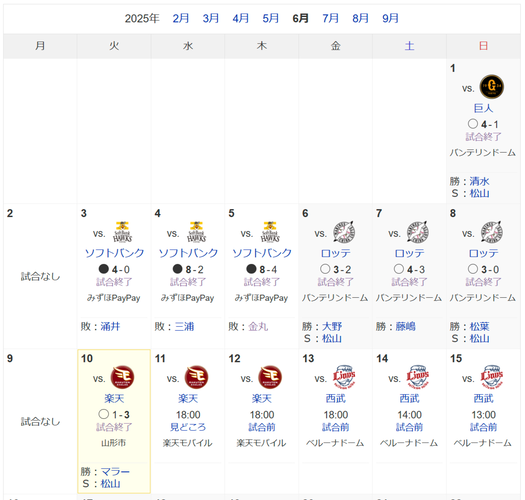525x500 pixels.
Task: Open ロッテ team link on June 6
Action: [335, 253]
